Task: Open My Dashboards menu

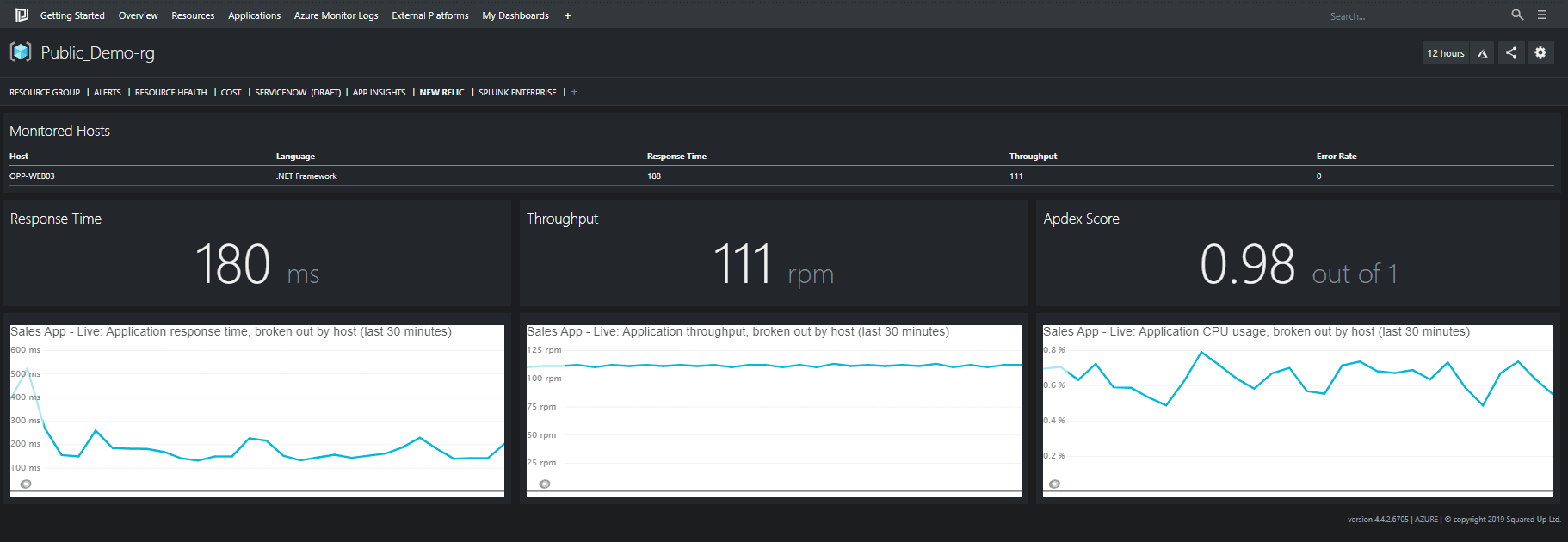Action: tap(515, 15)
